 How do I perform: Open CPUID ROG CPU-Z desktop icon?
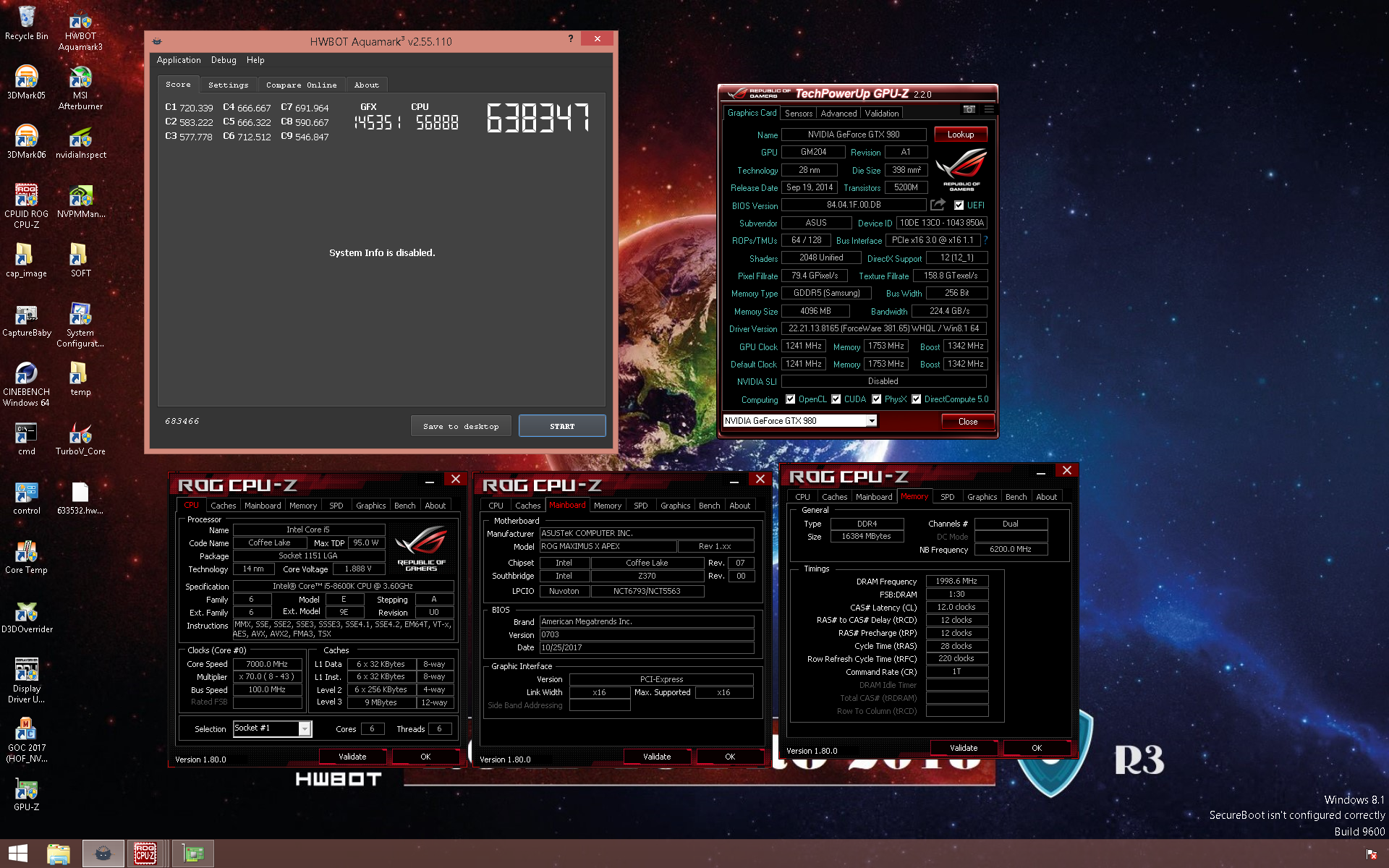tap(27, 207)
